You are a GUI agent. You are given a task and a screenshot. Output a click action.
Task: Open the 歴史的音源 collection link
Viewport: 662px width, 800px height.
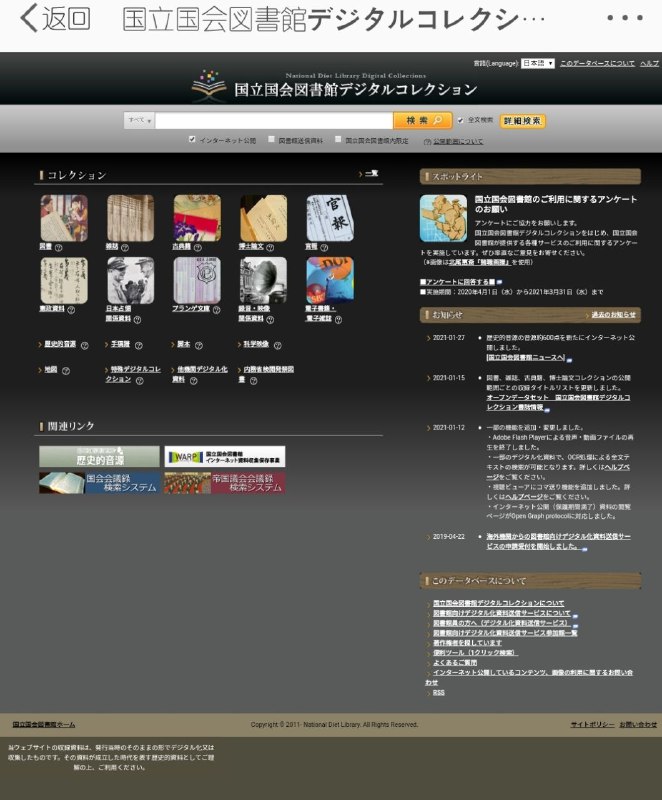pyautogui.click(x=60, y=344)
